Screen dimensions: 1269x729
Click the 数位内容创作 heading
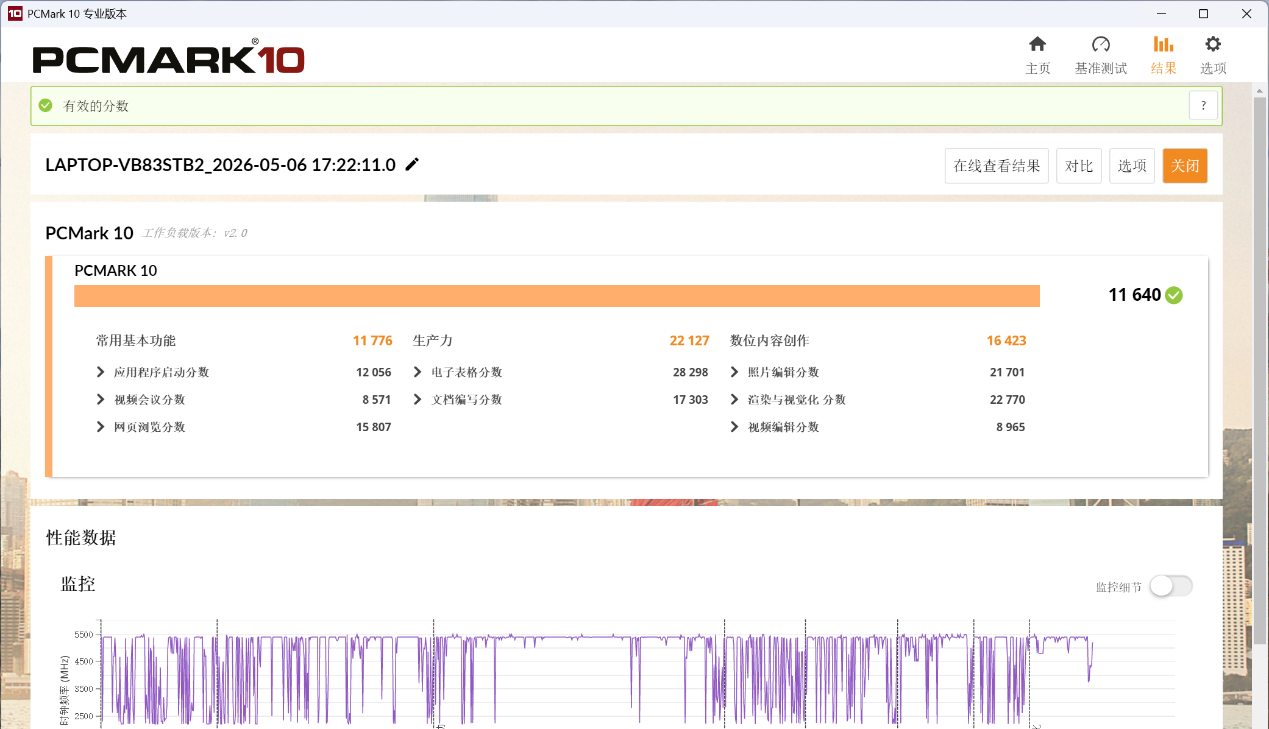click(x=770, y=341)
